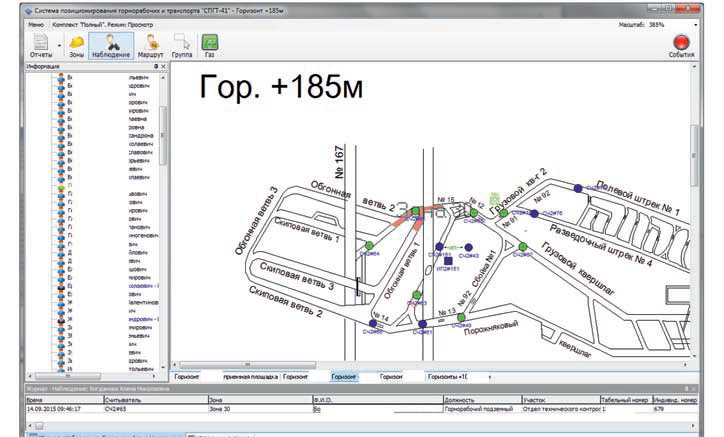Open the Меню menu
Image resolution: width=724 pixels, height=437 pixels.
[36, 24]
